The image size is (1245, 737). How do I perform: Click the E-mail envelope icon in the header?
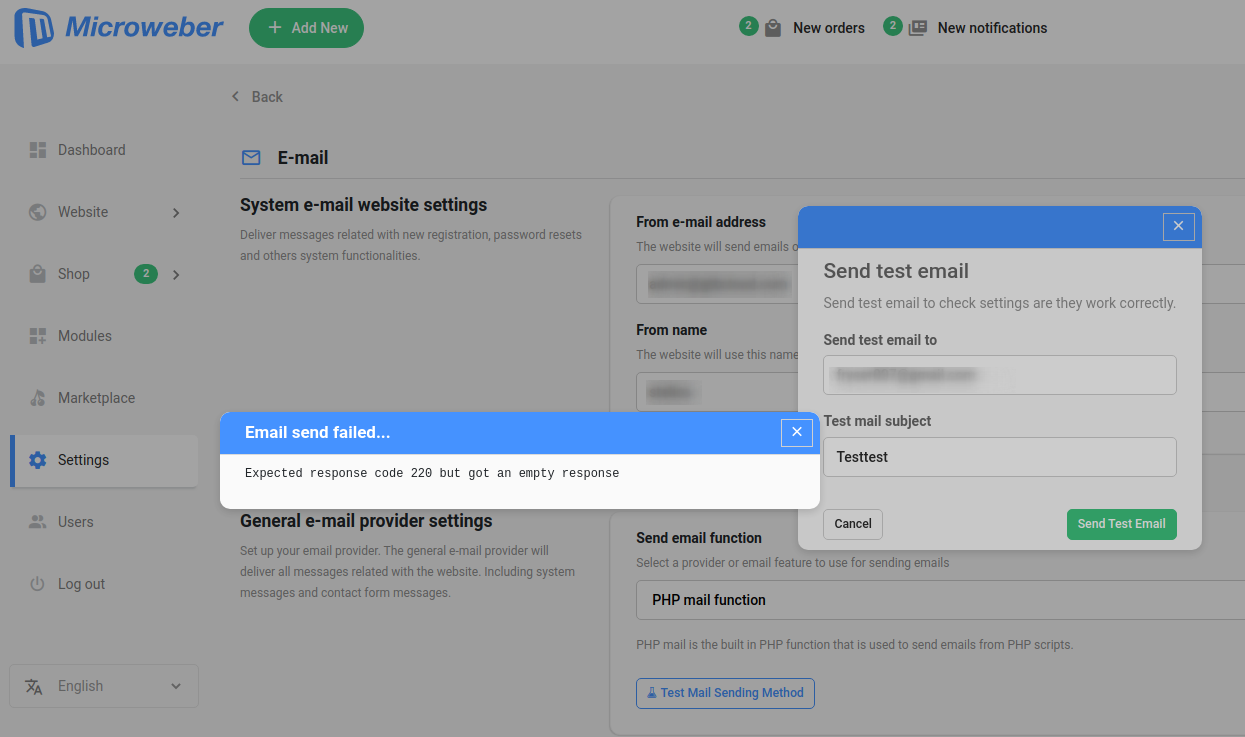click(250, 158)
